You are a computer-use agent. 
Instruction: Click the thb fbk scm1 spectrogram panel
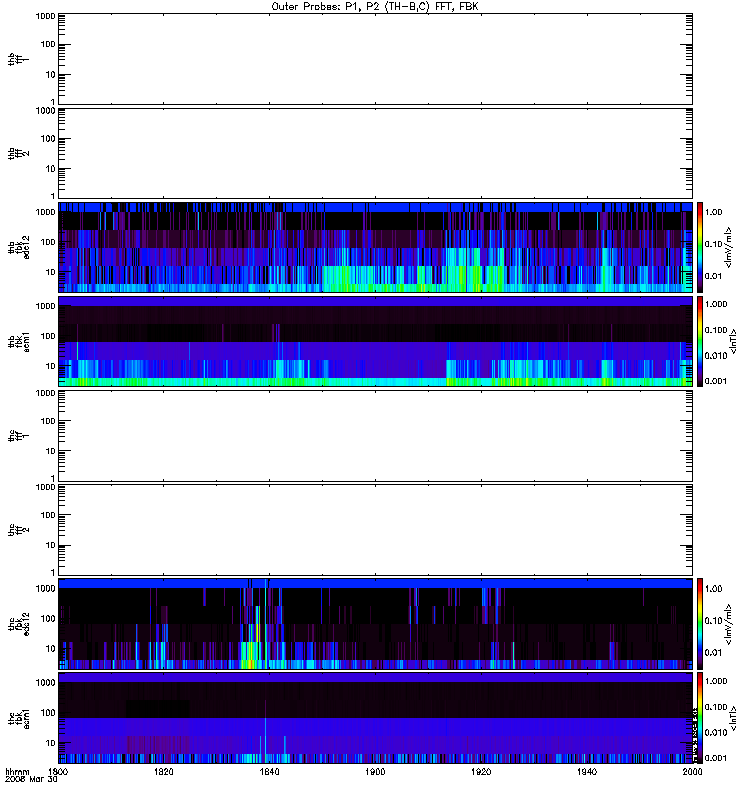(x=375, y=341)
